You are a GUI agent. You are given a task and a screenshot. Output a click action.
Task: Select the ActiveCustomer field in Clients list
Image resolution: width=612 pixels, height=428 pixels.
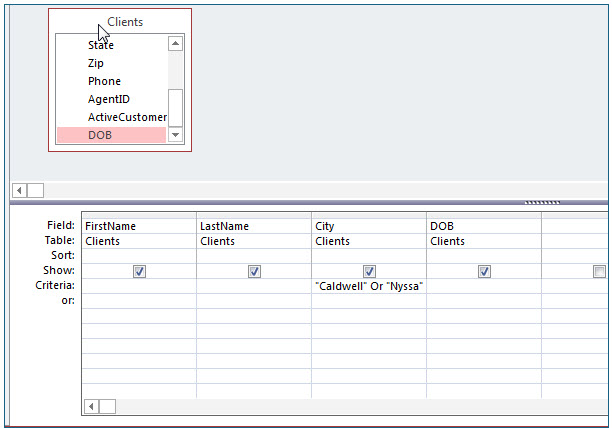click(x=112, y=117)
